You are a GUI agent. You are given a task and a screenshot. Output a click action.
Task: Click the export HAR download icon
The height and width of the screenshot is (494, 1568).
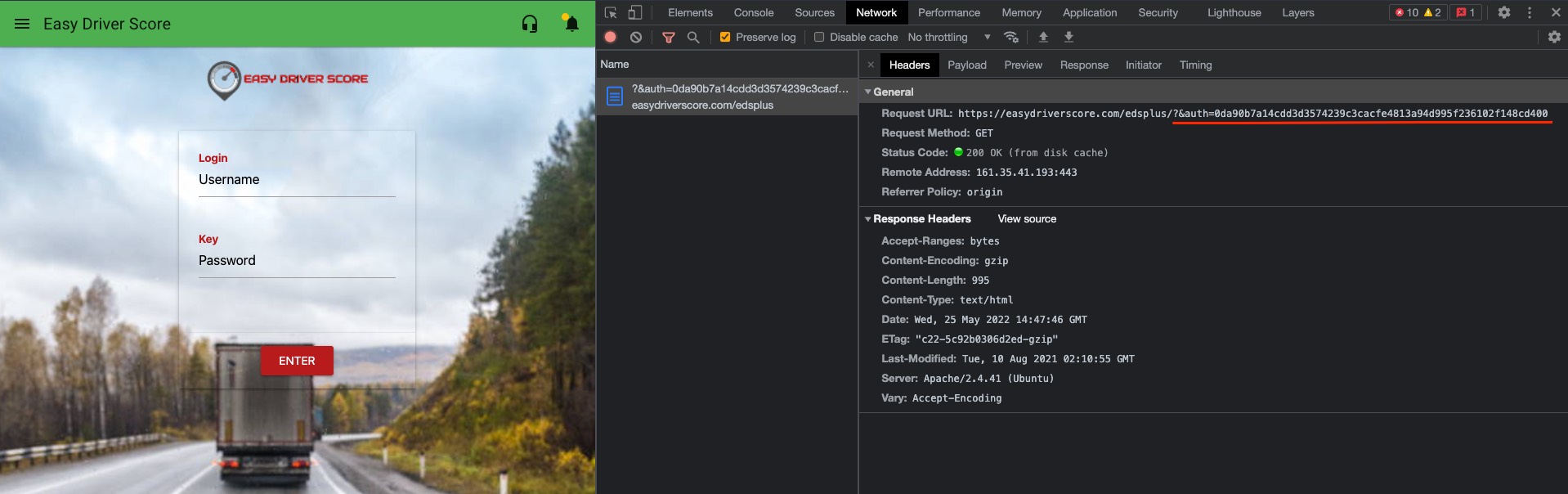click(x=1068, y=37)
